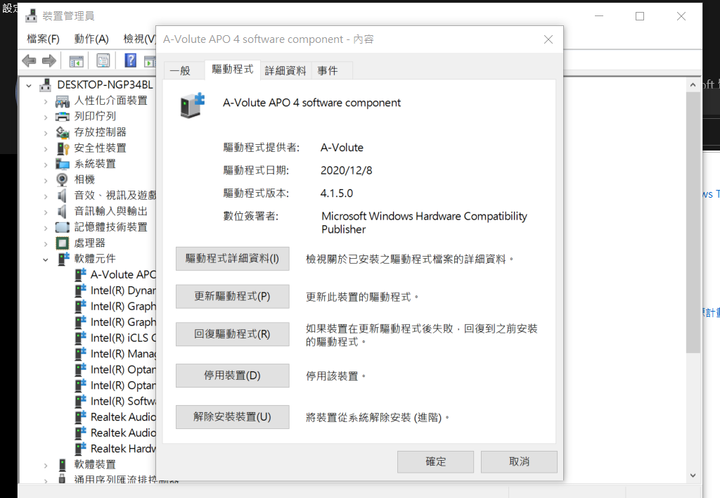The image size is (720, 498).
Task: Select the DESKTOP-NGP34BL computer icon
Action: click(45, 85)
